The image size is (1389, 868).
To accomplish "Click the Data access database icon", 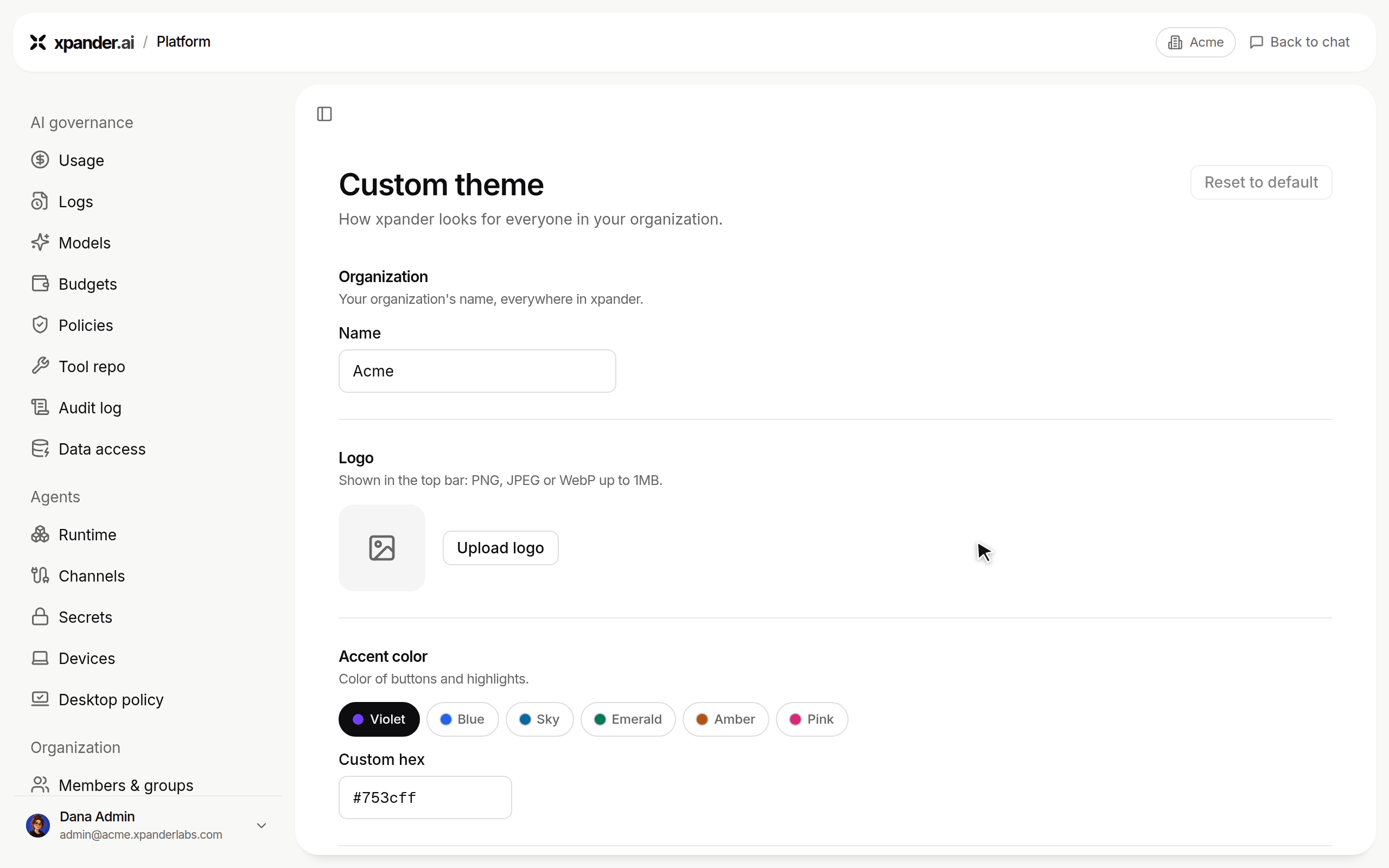I will tap(40, 449).
